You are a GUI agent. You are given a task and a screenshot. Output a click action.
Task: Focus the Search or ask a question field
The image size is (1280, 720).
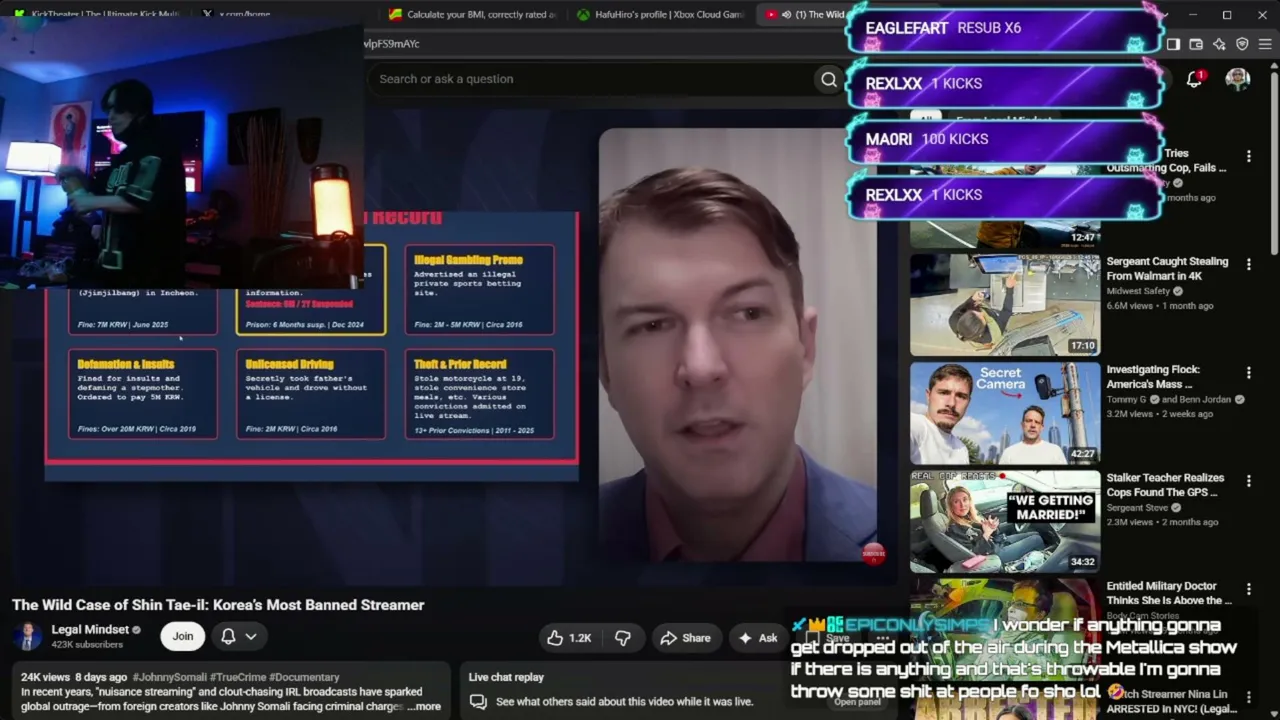pos(590,79)
